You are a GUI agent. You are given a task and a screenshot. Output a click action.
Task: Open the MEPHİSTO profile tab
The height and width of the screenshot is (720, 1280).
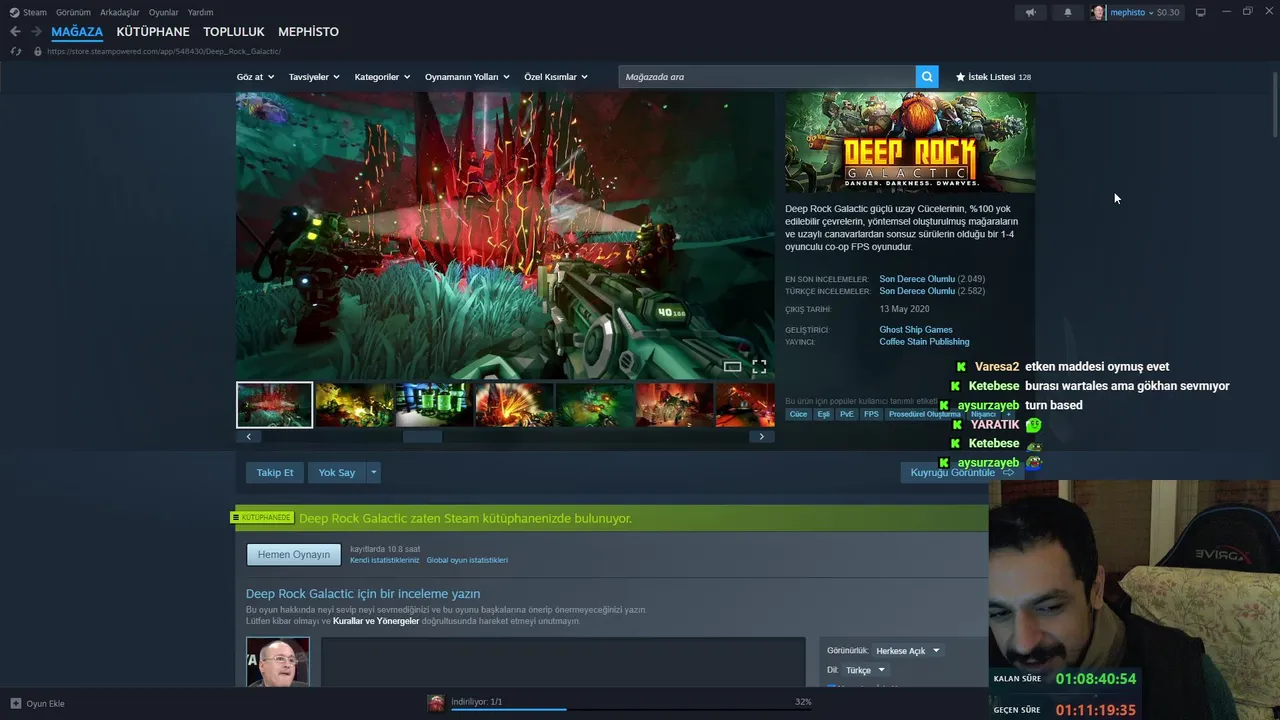pyautogui.click(x=308, y=32)
